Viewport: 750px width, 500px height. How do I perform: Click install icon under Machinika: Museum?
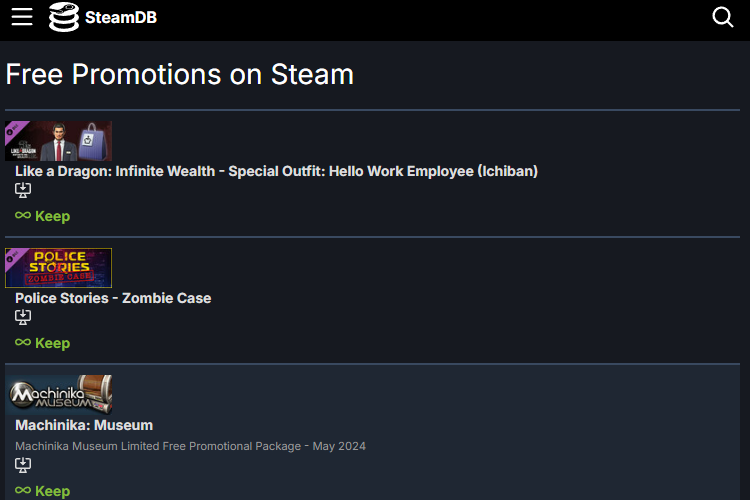coord(23,465)
